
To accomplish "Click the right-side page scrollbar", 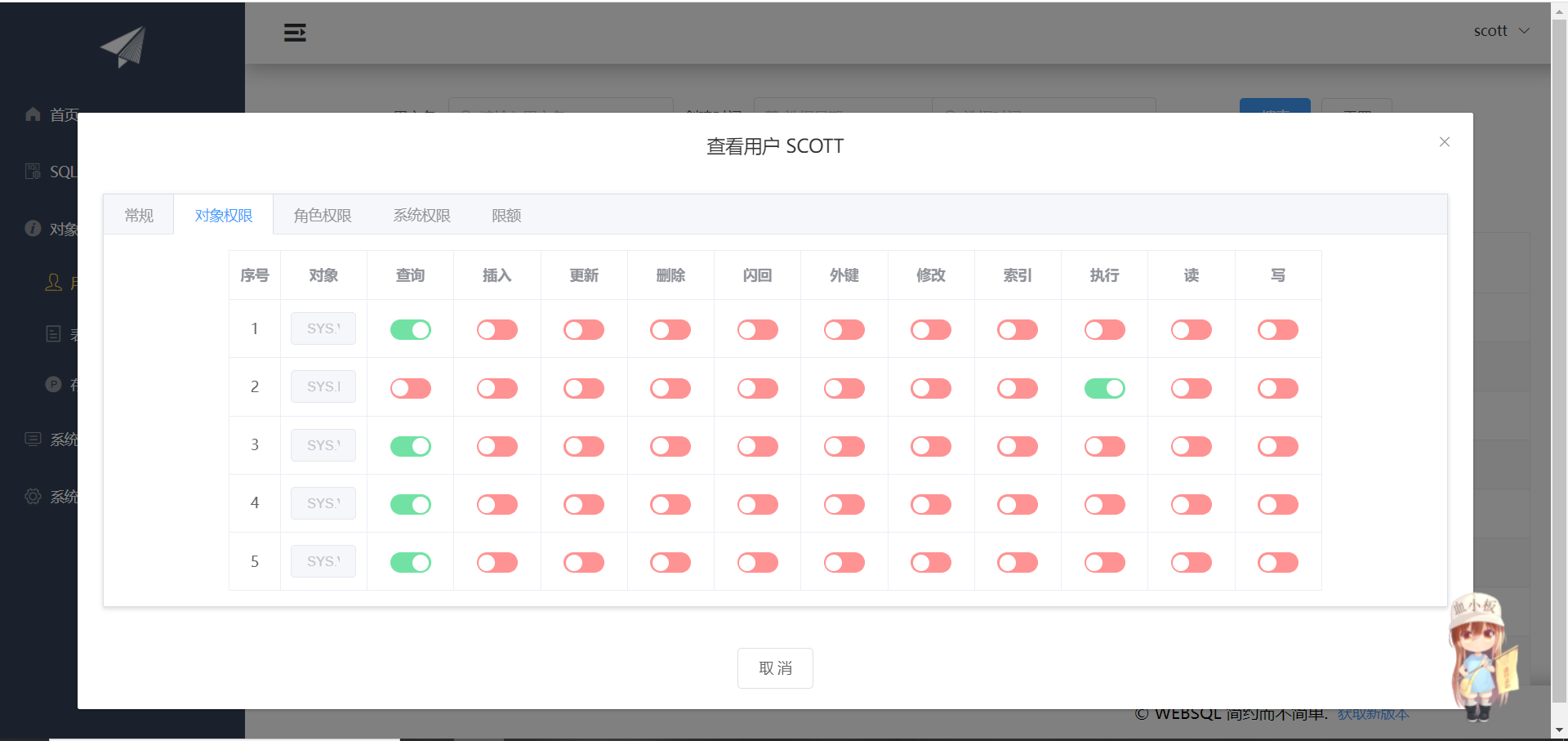I will point(1558,368).
